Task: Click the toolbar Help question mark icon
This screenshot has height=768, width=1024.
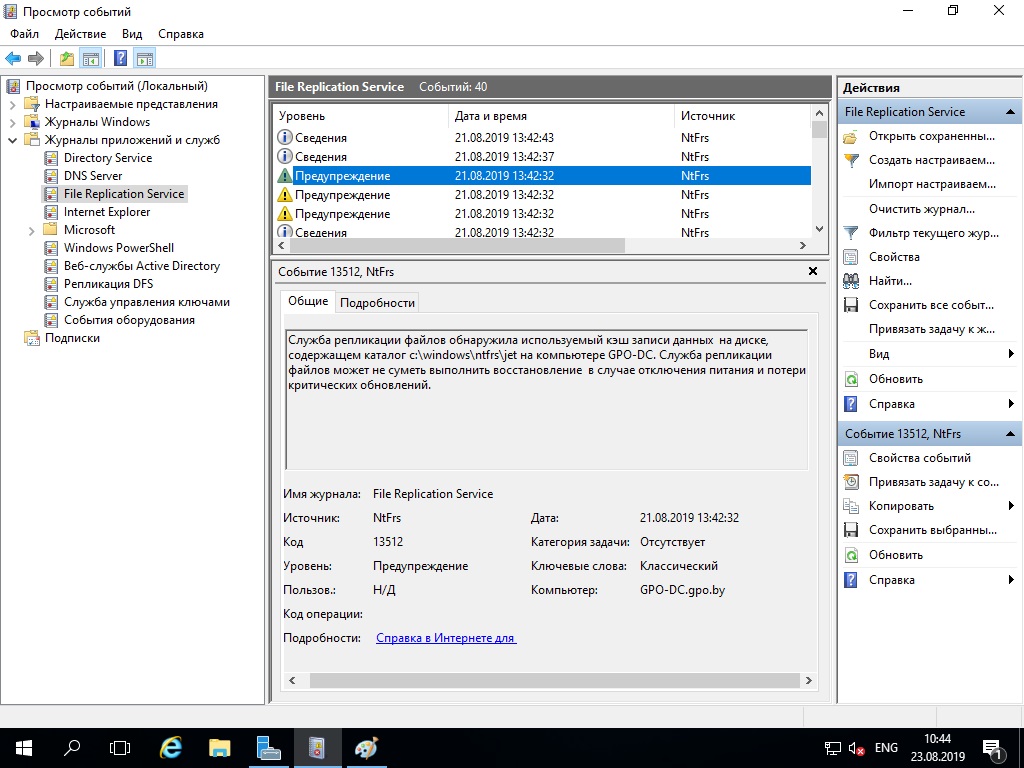Action: (x=120, y=58)
